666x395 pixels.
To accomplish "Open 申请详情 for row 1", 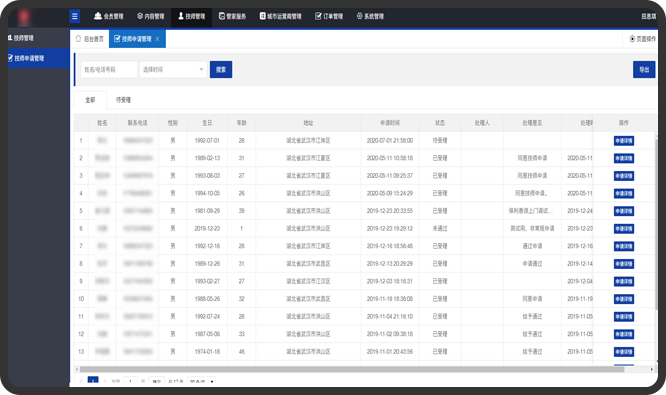I will [624, 141].
